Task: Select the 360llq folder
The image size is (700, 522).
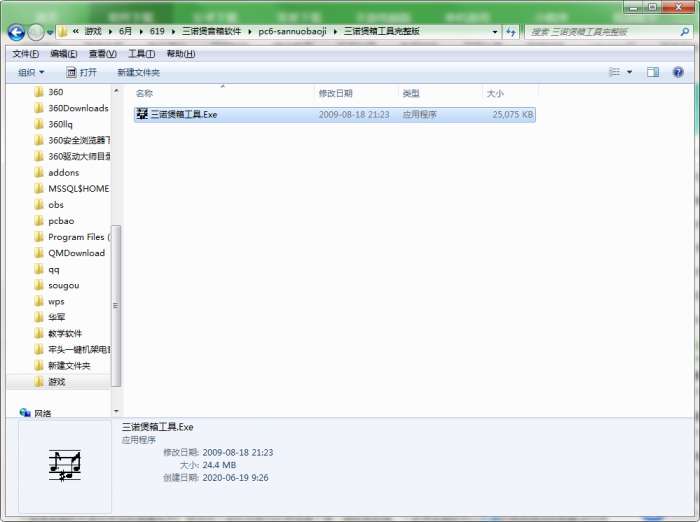Action: point(54,124)
